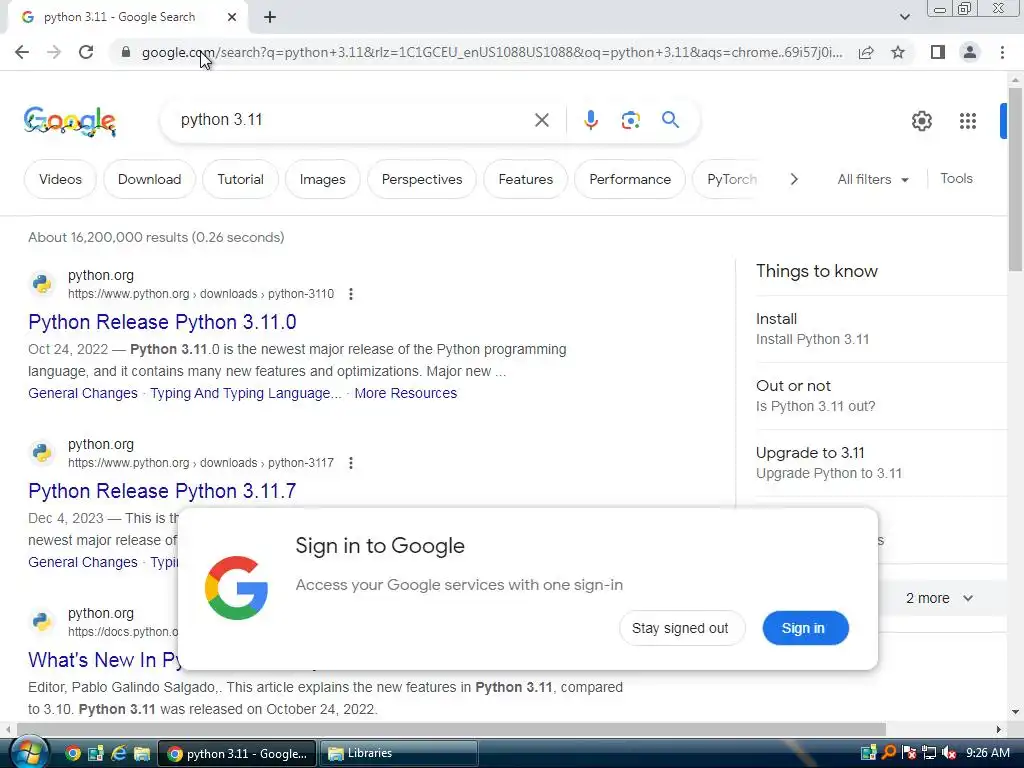Open the search Tools option

tap(956, 178)
